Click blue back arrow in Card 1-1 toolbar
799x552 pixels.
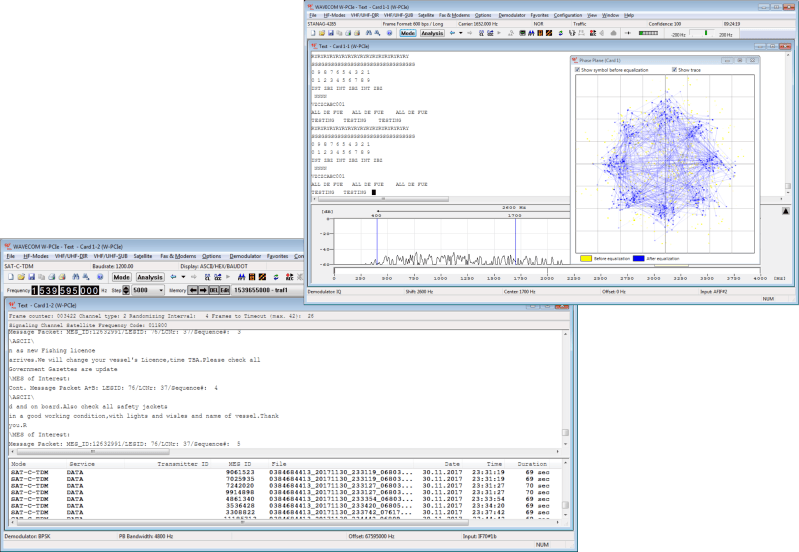click(x=452, y=33)
